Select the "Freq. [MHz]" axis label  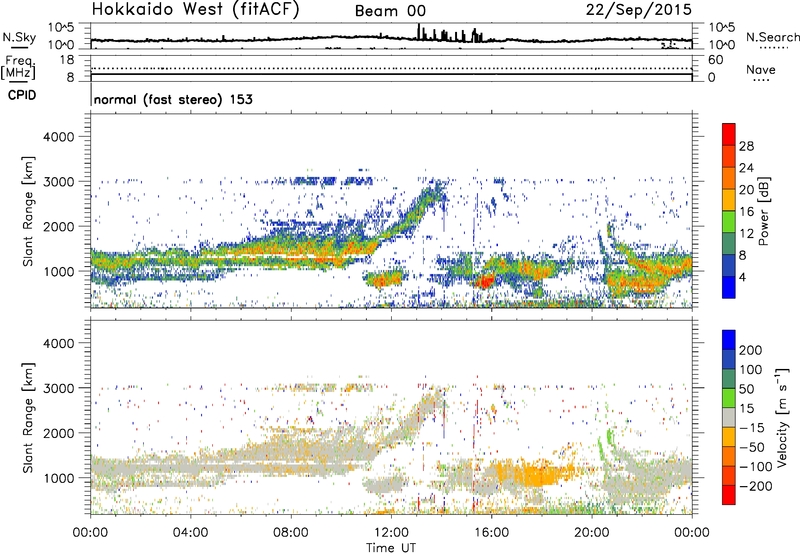[18, 68]
